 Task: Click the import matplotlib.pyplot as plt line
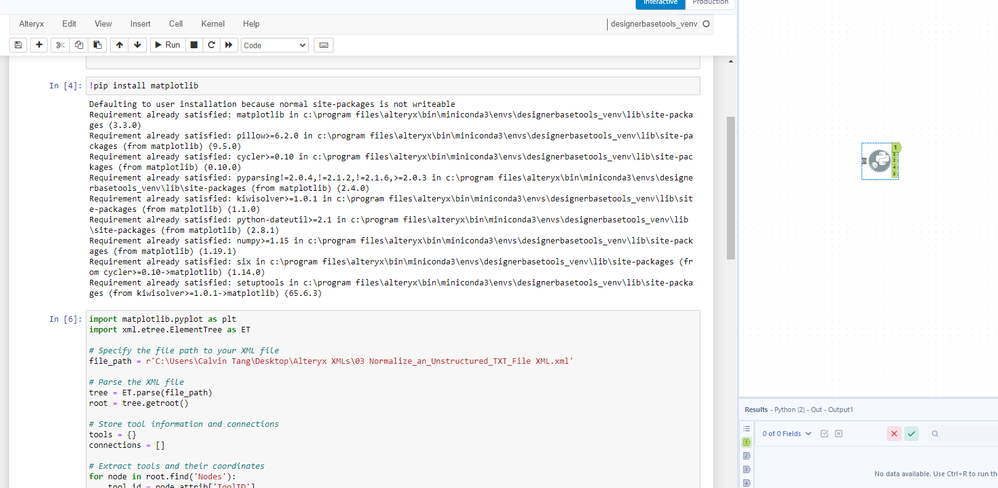coord(162,319)
